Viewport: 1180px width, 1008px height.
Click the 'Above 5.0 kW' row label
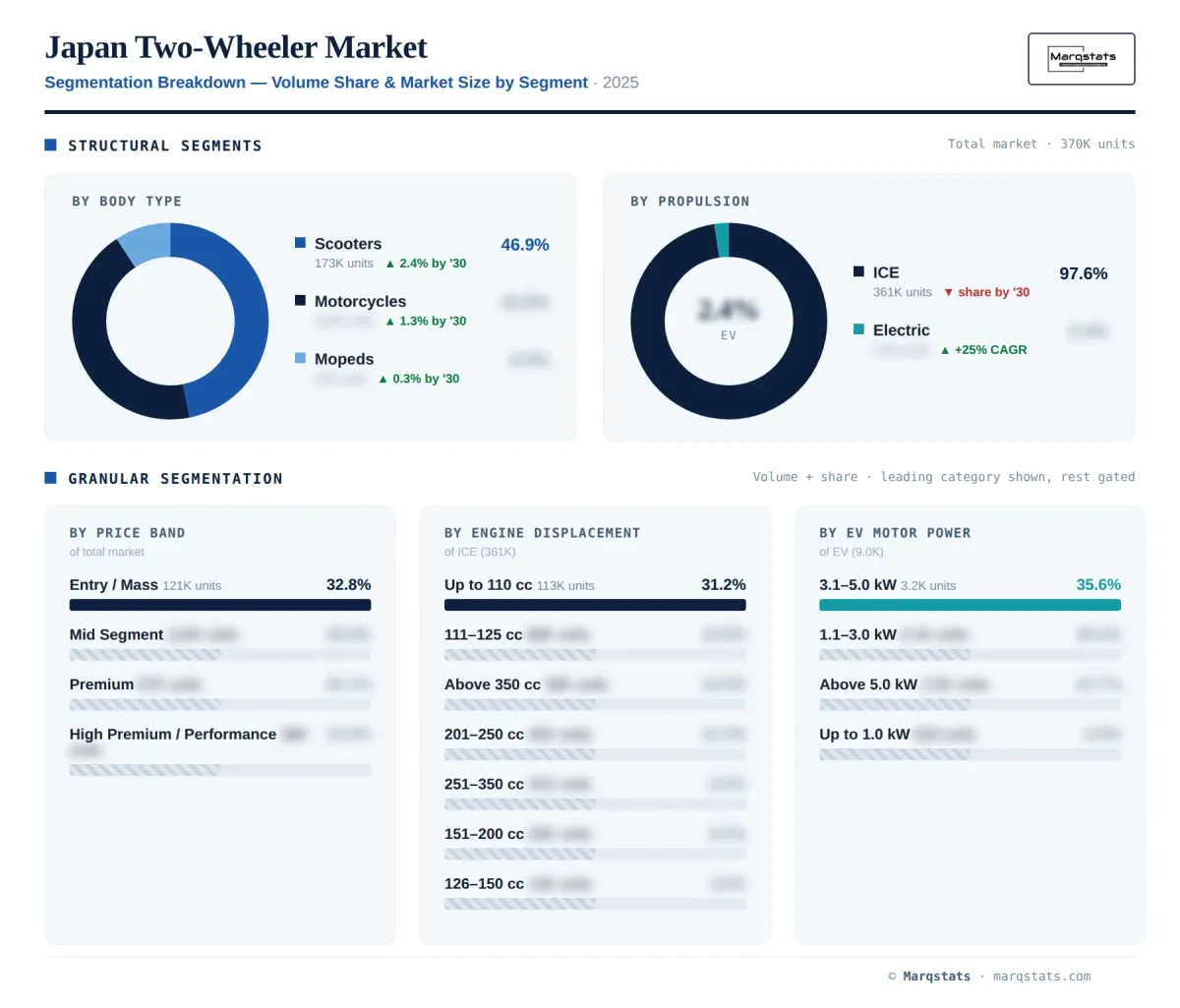tap(868, 684)
